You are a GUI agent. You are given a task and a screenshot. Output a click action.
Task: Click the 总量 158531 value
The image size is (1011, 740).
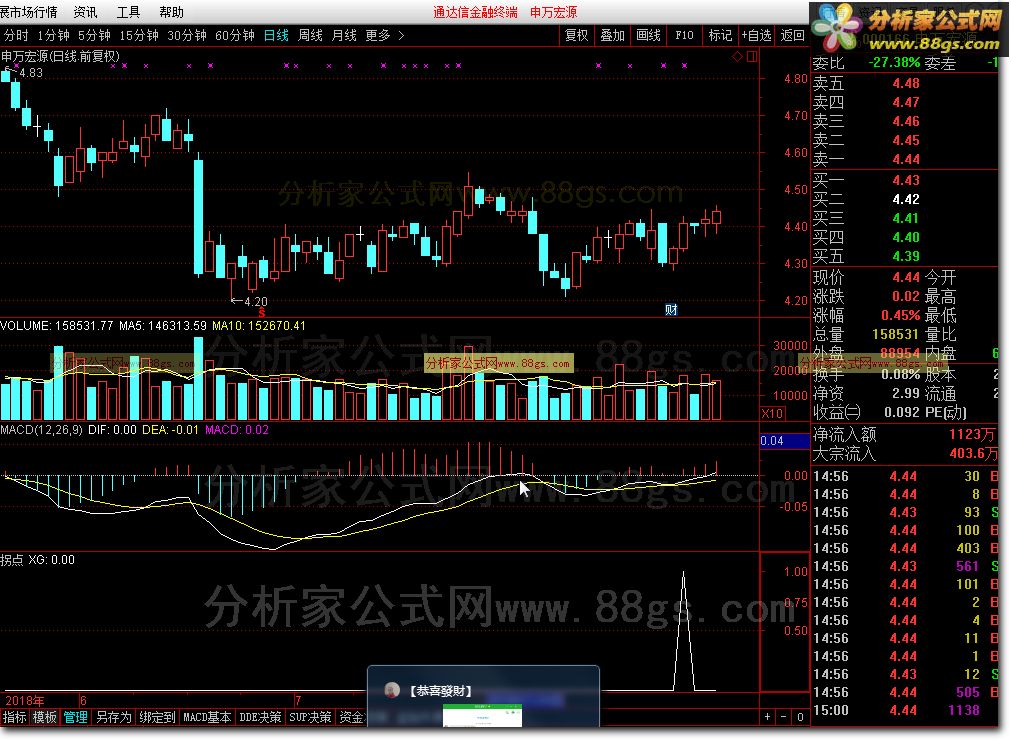896,334
